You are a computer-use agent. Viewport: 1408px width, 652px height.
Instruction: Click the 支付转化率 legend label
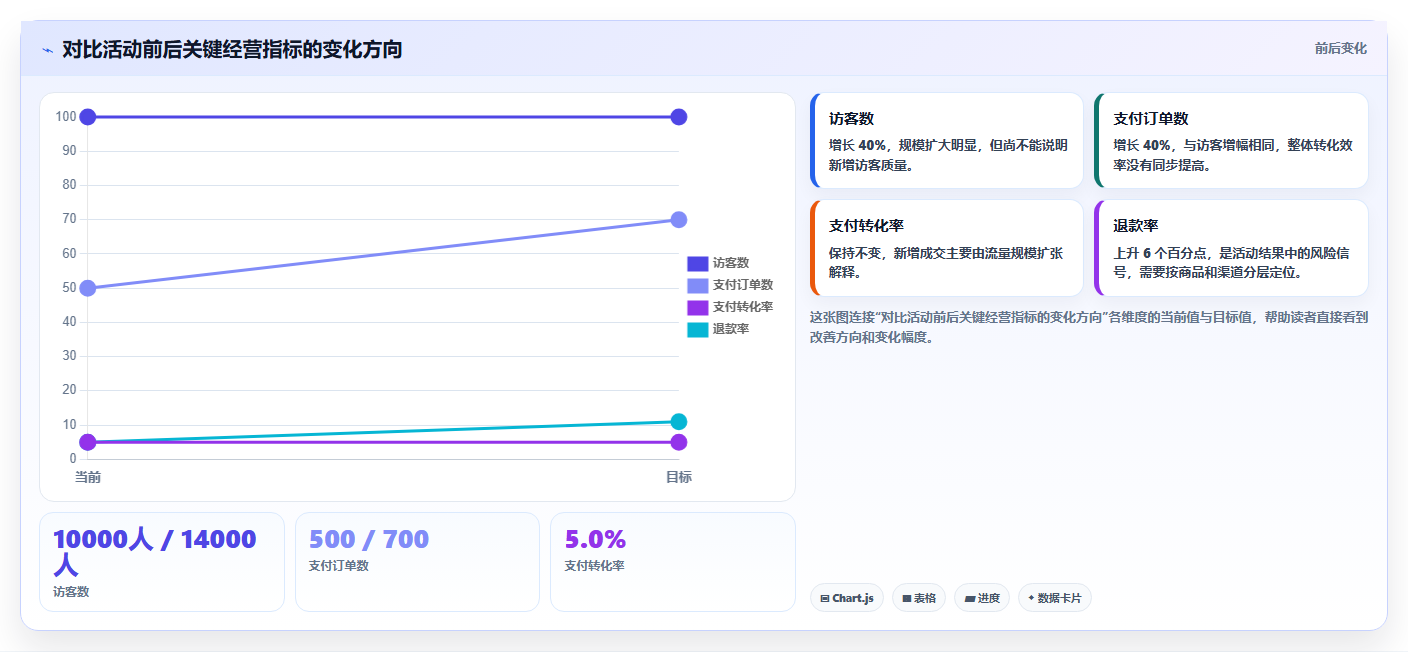click(x=743, y=307)
